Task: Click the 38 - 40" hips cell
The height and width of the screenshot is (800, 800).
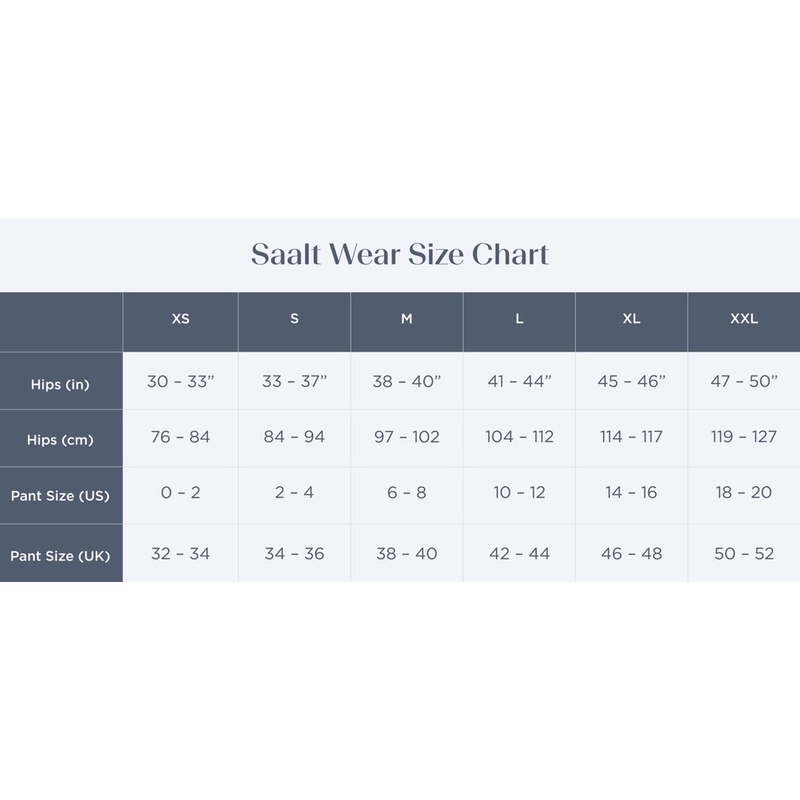Action: 407,381
